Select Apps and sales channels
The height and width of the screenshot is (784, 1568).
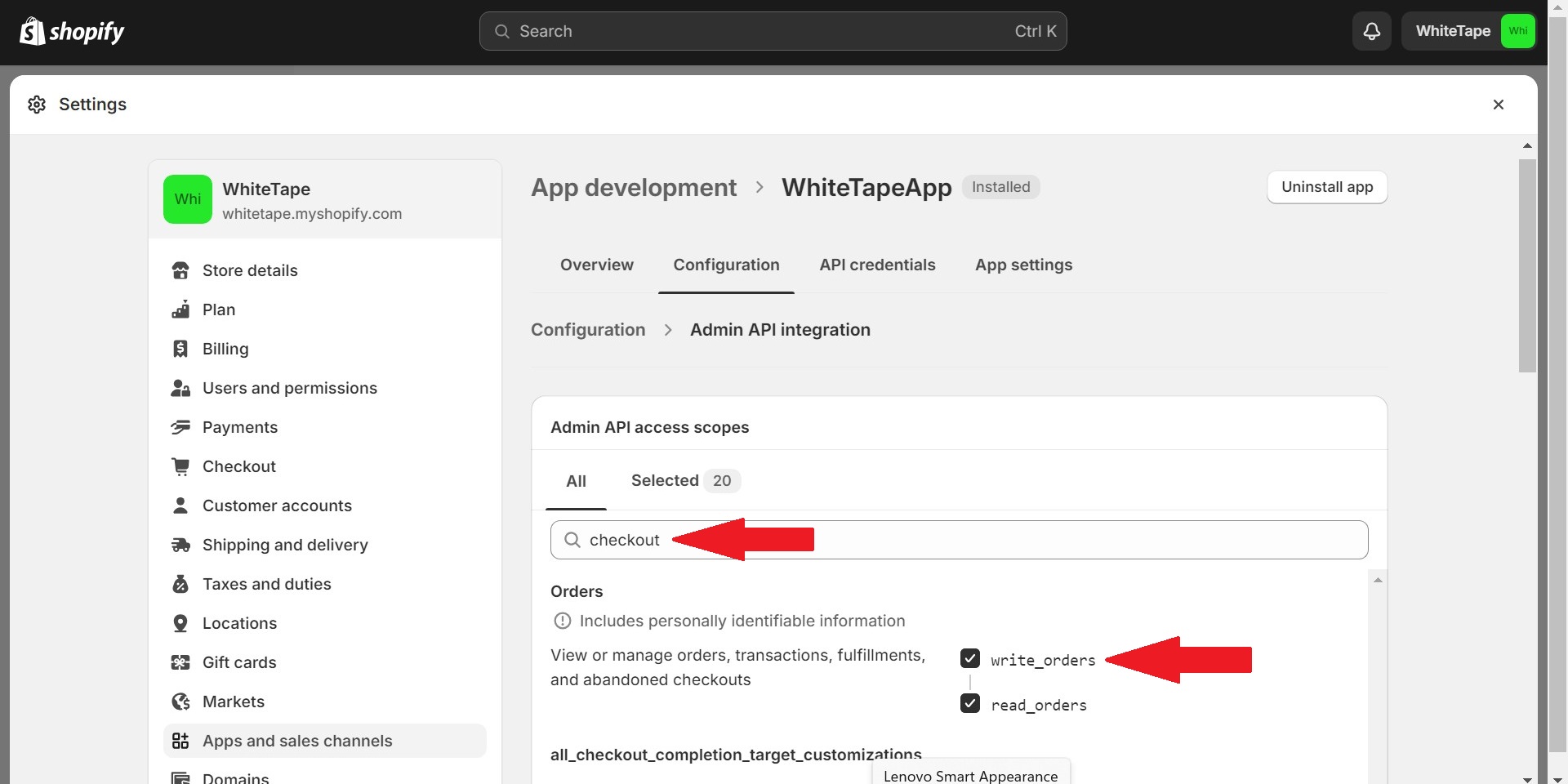(325, 741)
